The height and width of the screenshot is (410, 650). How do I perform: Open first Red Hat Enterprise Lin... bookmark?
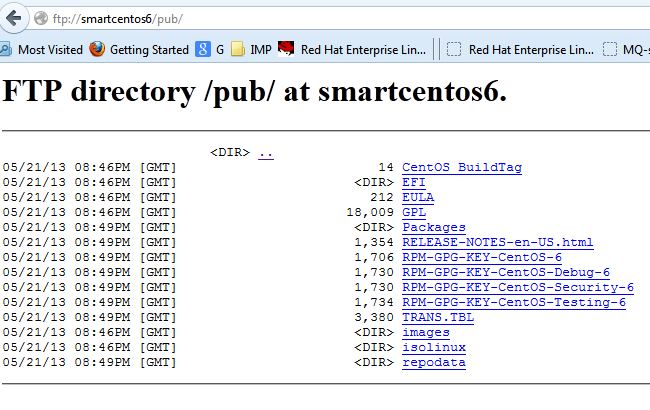[x=363, y=50]
